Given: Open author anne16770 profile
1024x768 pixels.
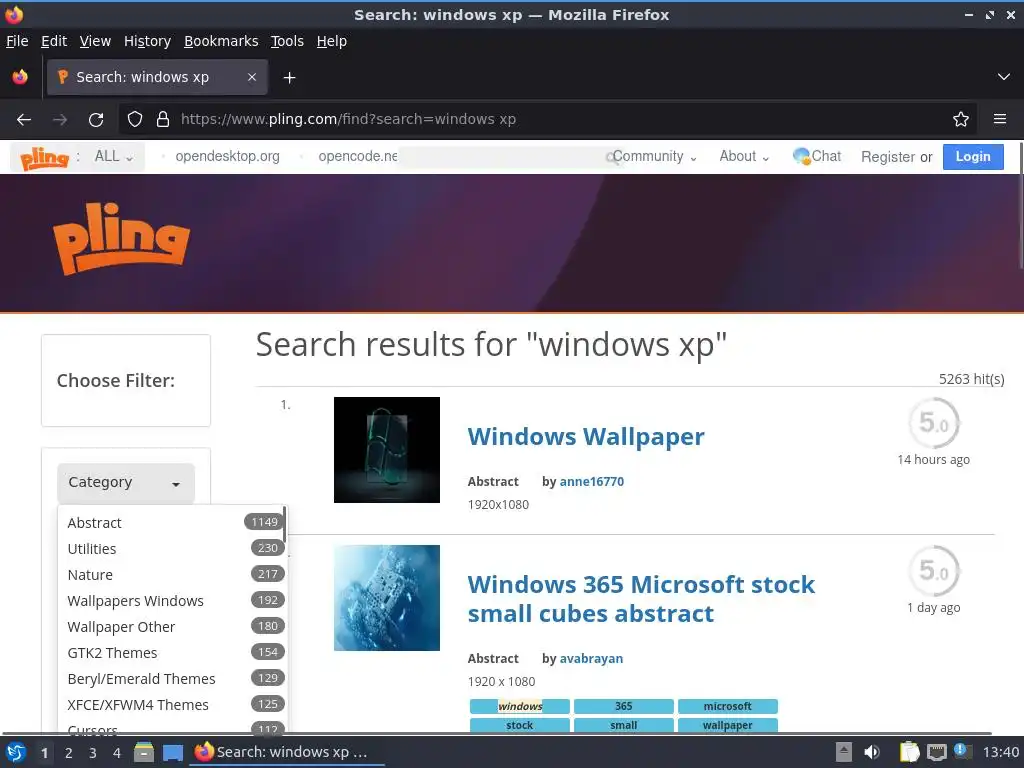Looking at the screenshot, I should coord(592,482).
